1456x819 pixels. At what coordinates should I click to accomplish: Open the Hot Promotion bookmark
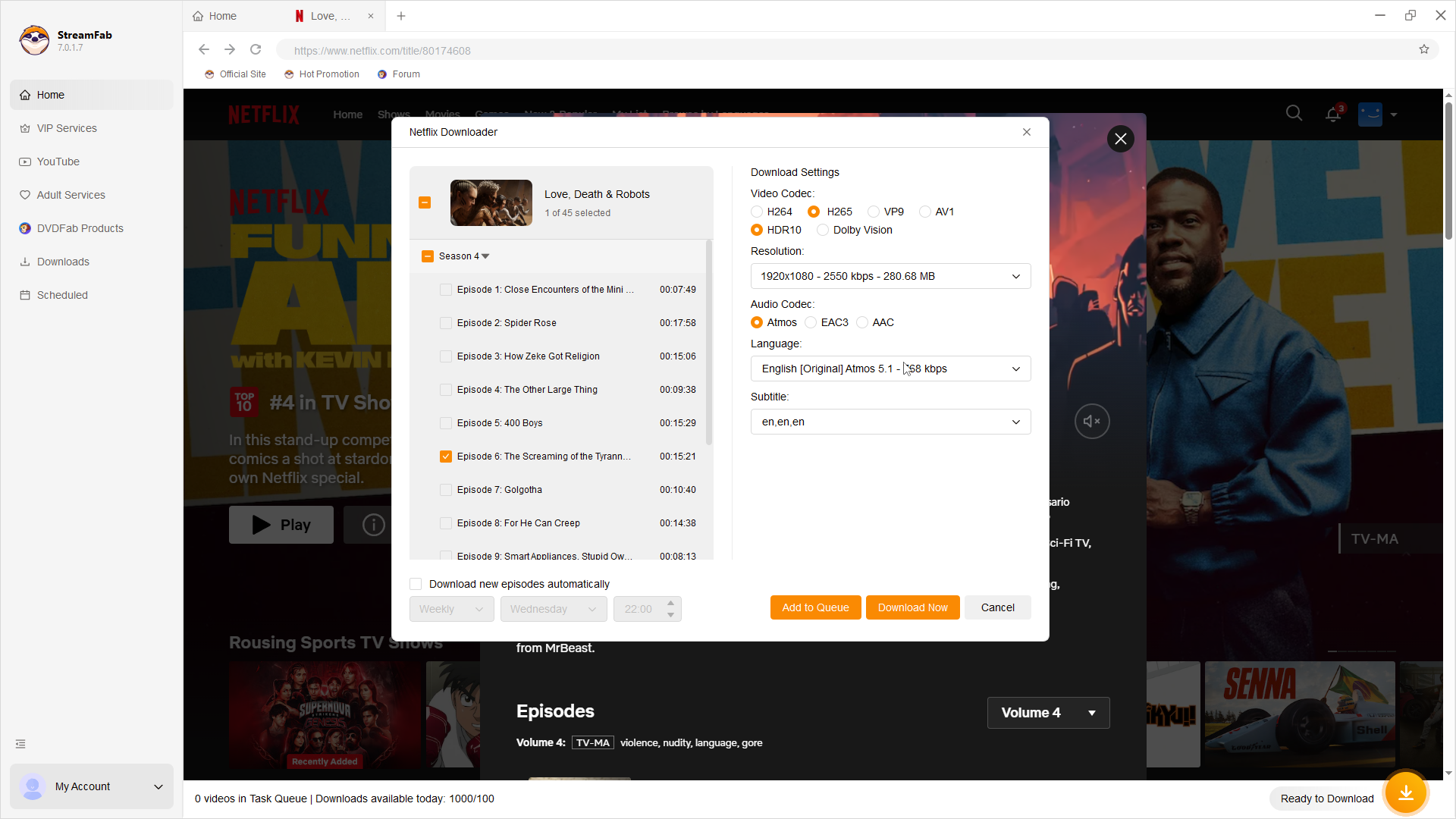322,74
